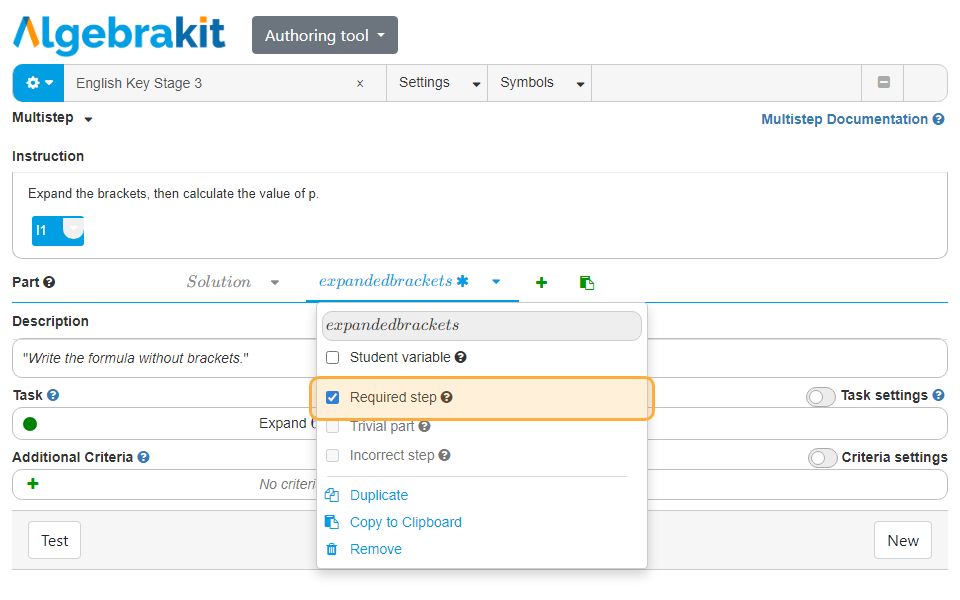Enable the Criteria settings switch
This screenshot has width=960, height=600.
coord(822,458)
